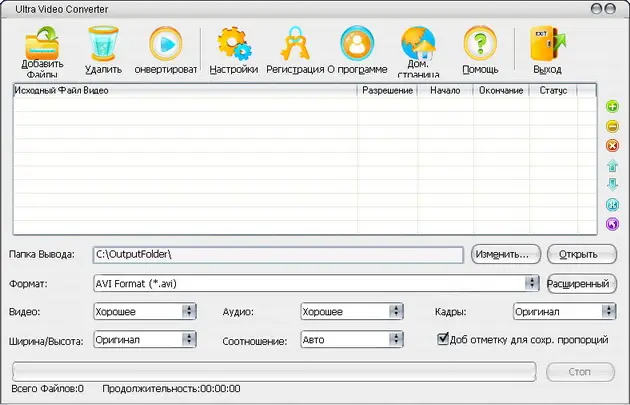Toggle Доб отметку для сохр. пропорций checkbox
This screenshot has width=630, height=405.
point(443,339)
